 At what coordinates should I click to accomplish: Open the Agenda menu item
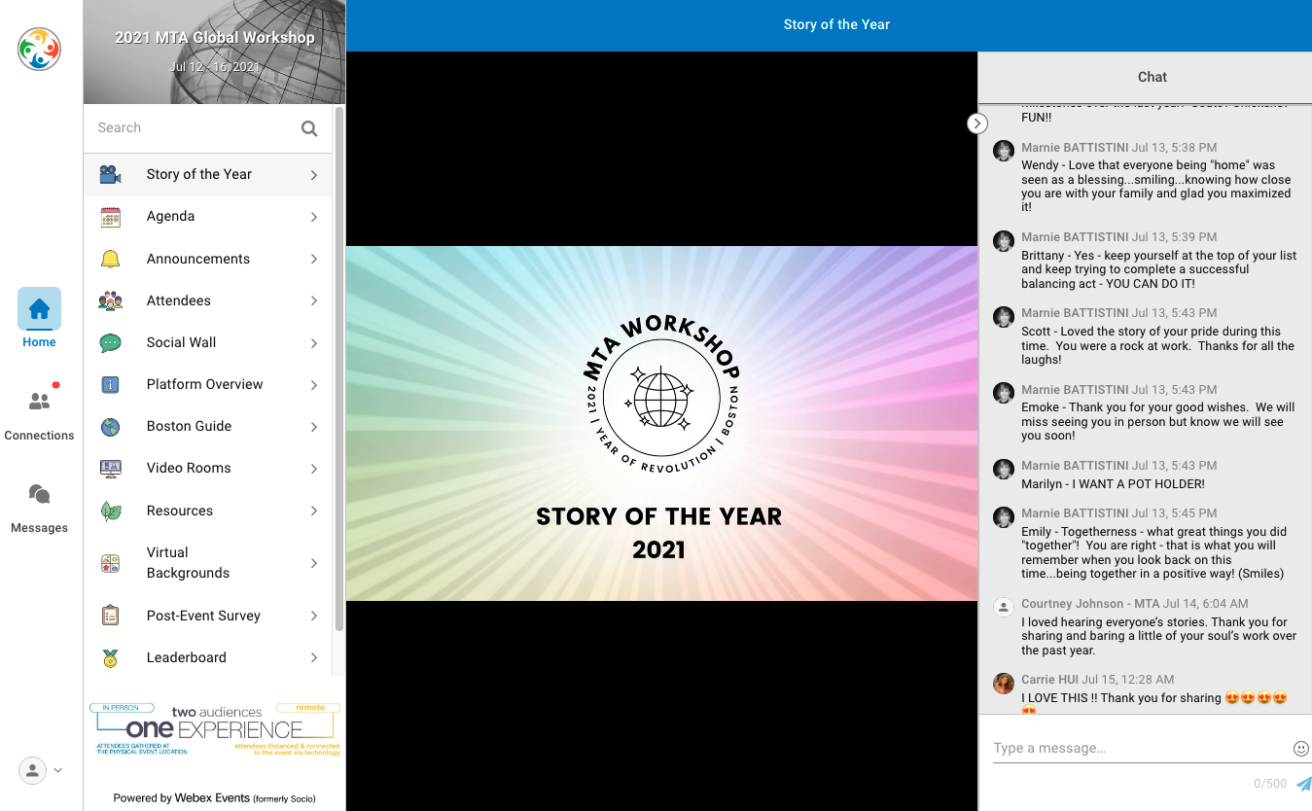208,217
